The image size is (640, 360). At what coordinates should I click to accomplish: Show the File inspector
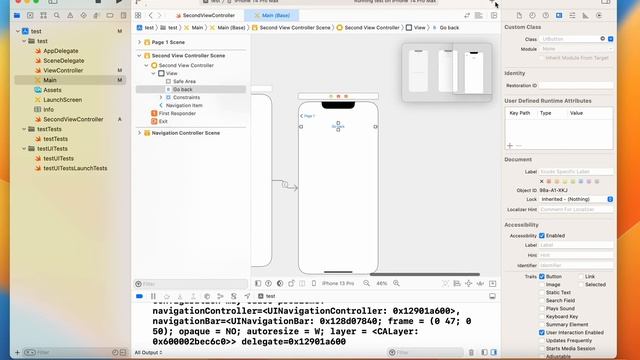point(519,16)
